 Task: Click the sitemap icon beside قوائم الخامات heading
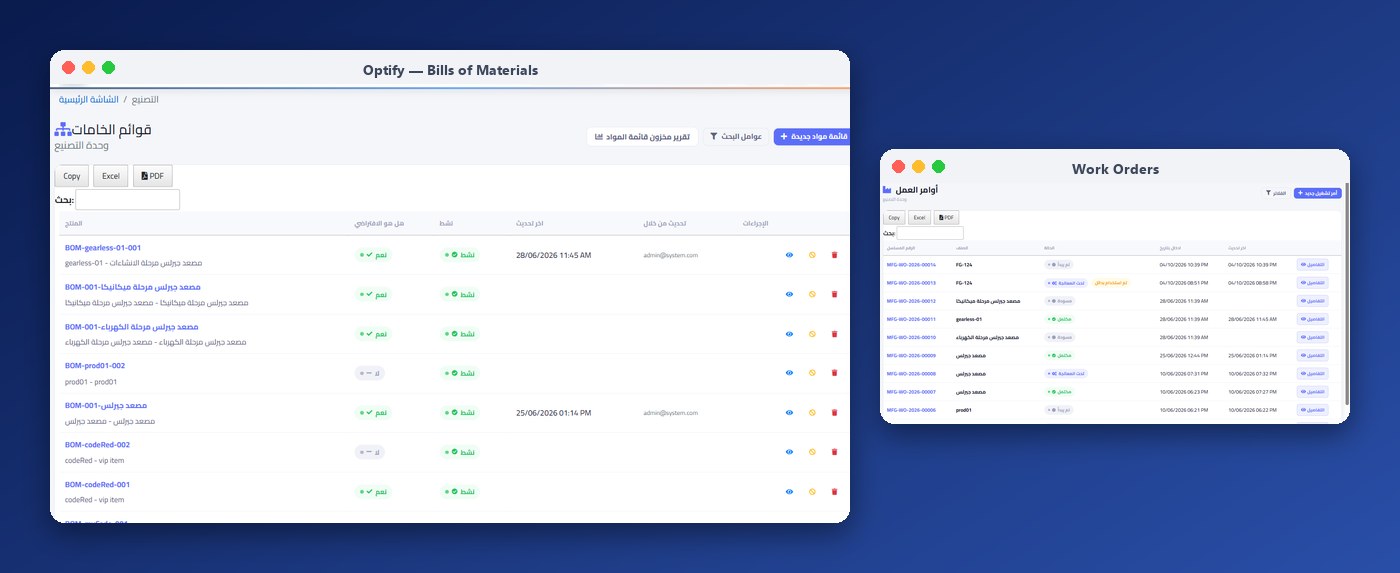[64, 129]
